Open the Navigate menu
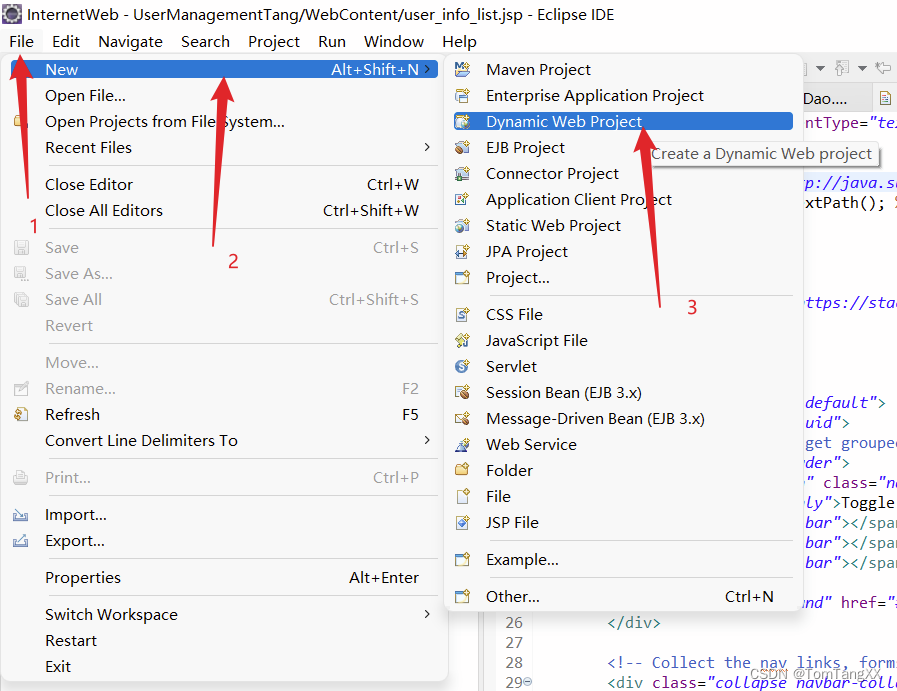 pos(130,42)
